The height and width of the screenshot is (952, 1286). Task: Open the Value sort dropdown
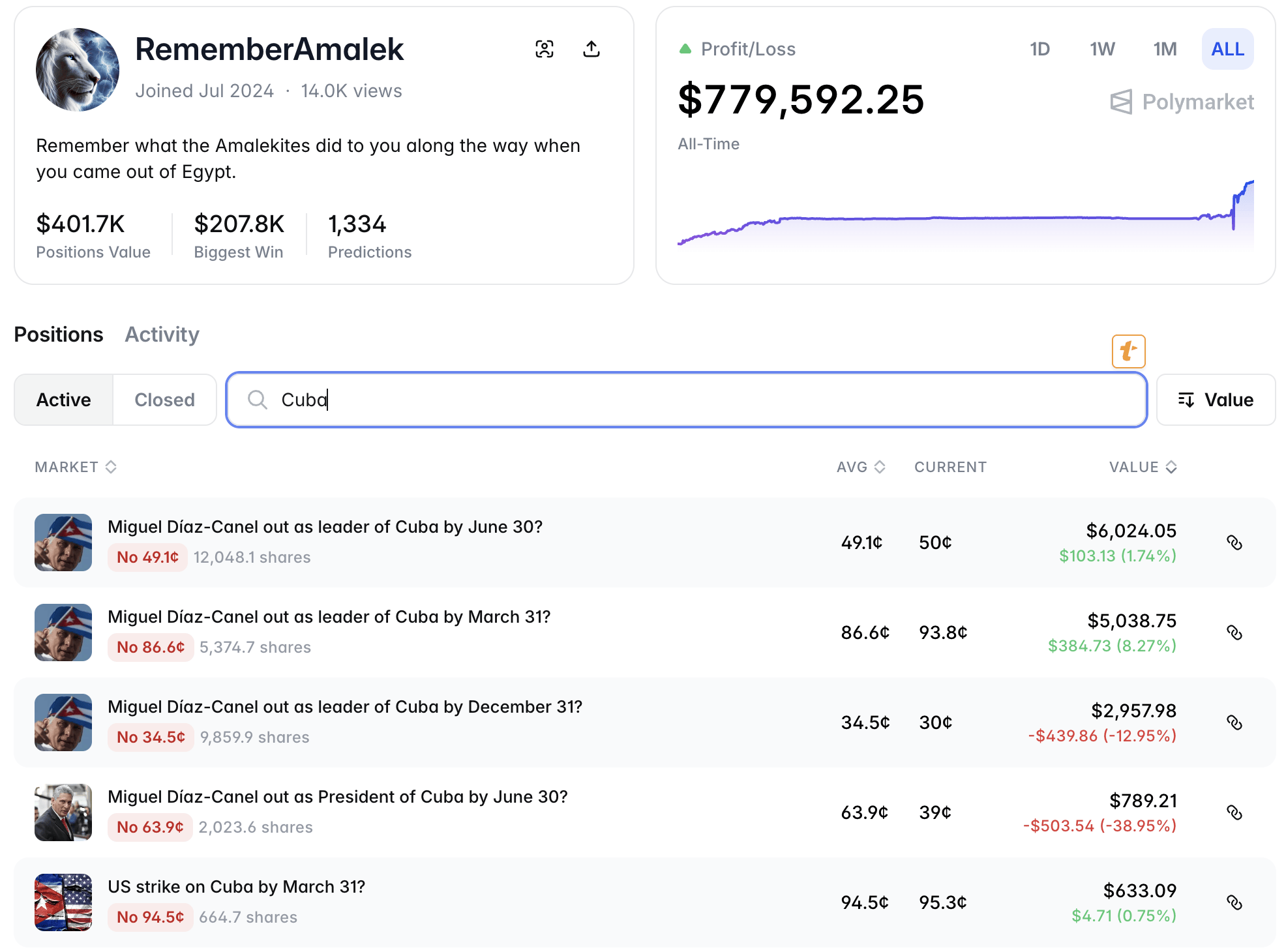point(1216,400)
